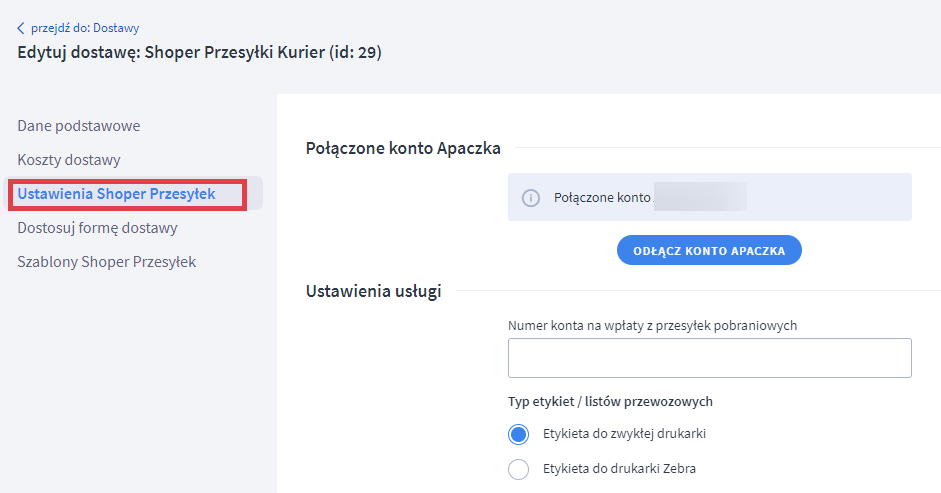Viewport: 941px width, 493px height.
Task: Select Etykieta do drukarki Zebra radio
Action: pos(519,469)
